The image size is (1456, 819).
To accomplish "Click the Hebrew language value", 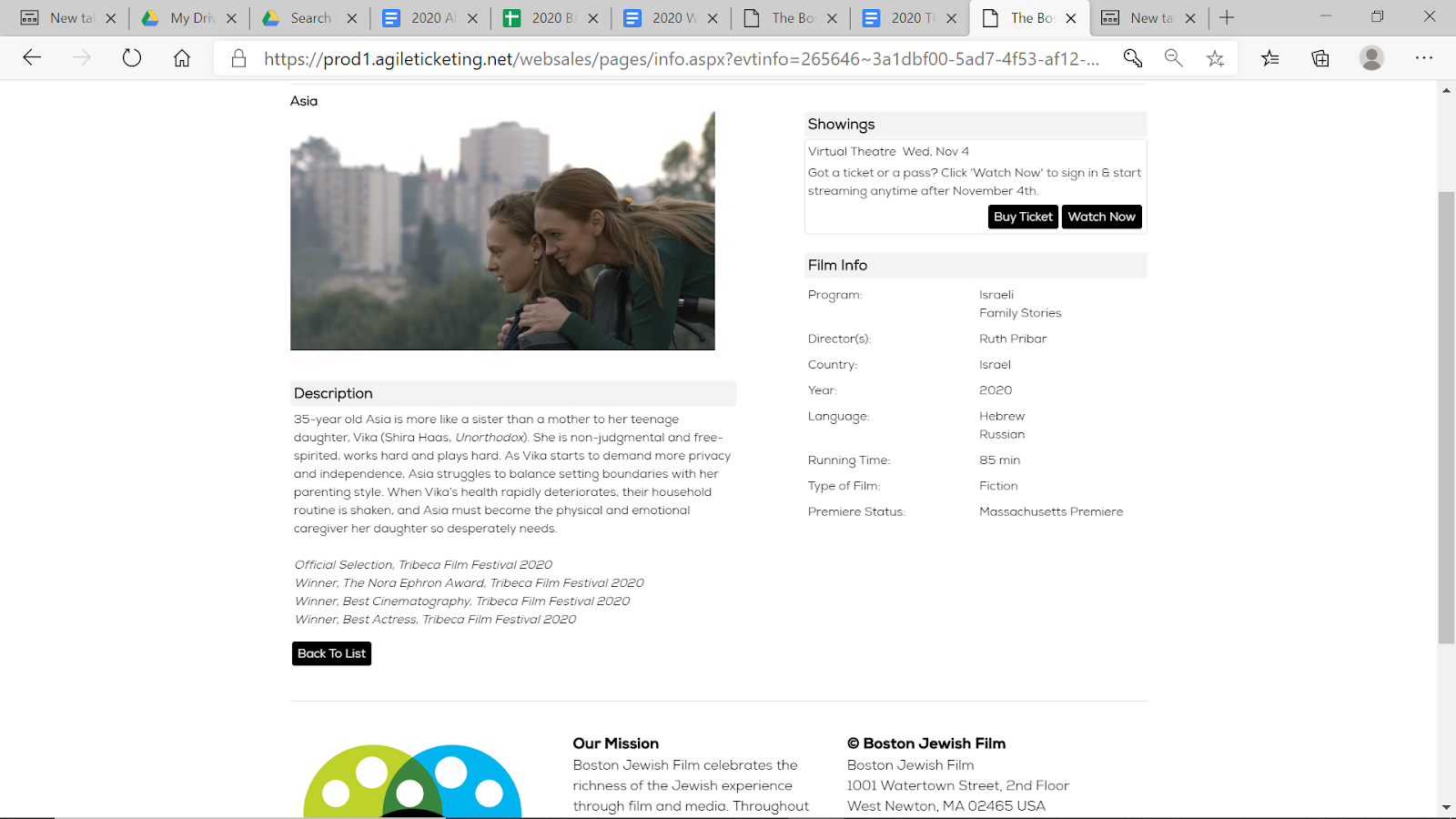I will [x=1002, y=417].
